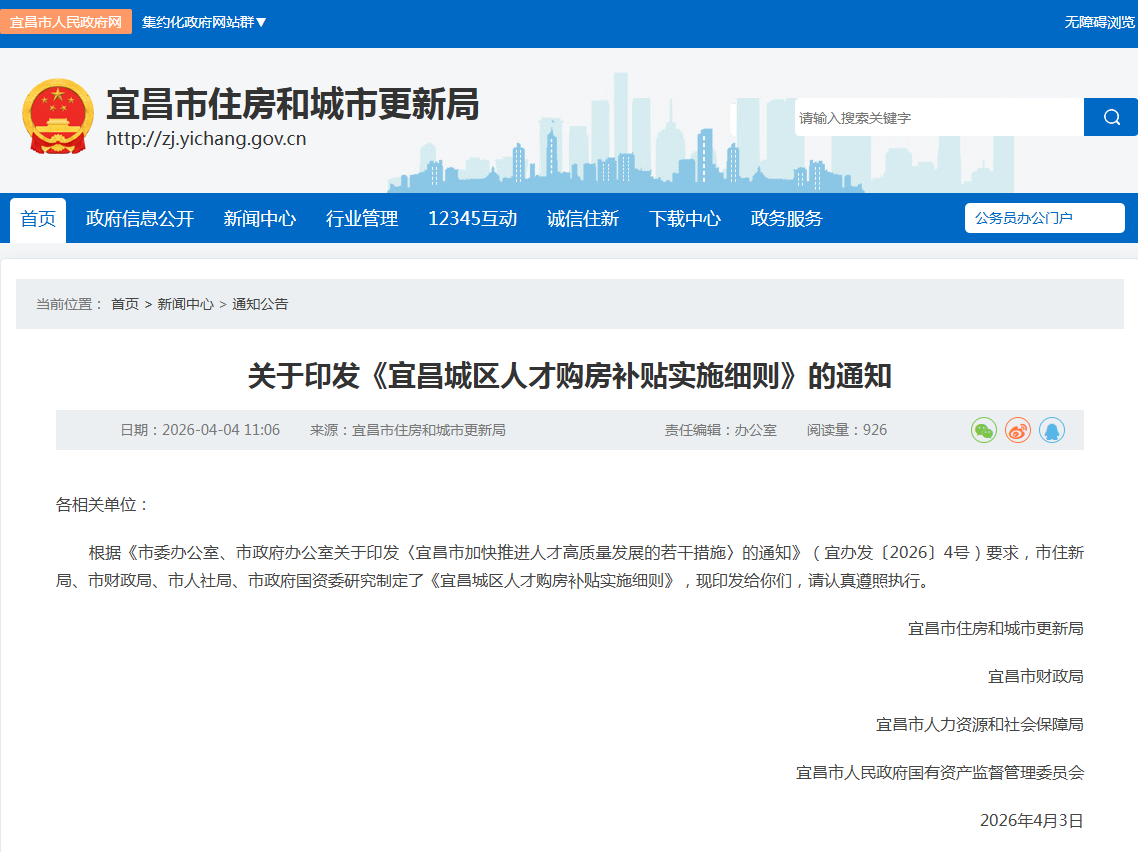Click 通知公告 breadcrumb link
Image resolution: width=1138 pixels, height=852 pixels.
260,304
